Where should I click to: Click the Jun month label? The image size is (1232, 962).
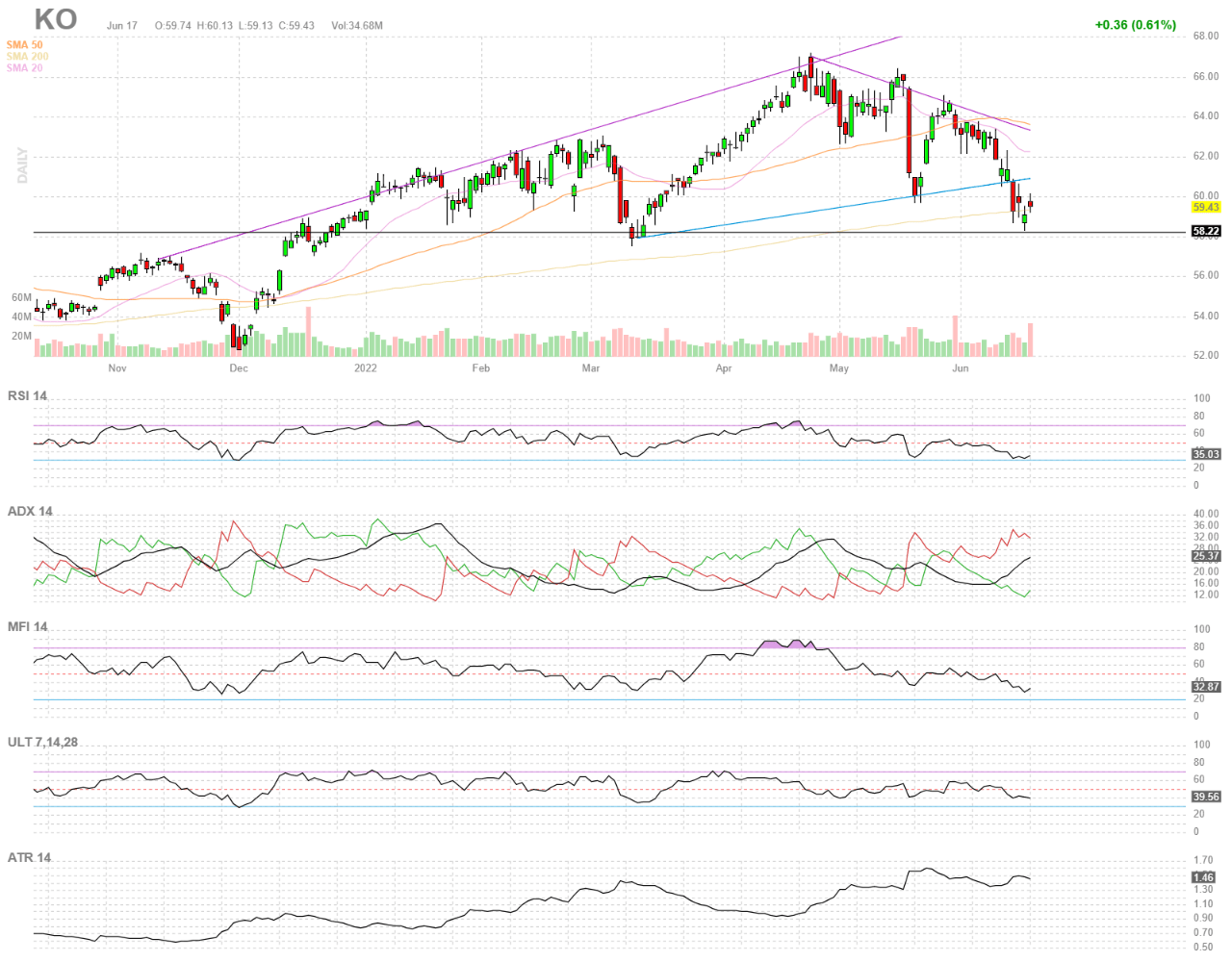pyautogui.click(x=961, y=368)
